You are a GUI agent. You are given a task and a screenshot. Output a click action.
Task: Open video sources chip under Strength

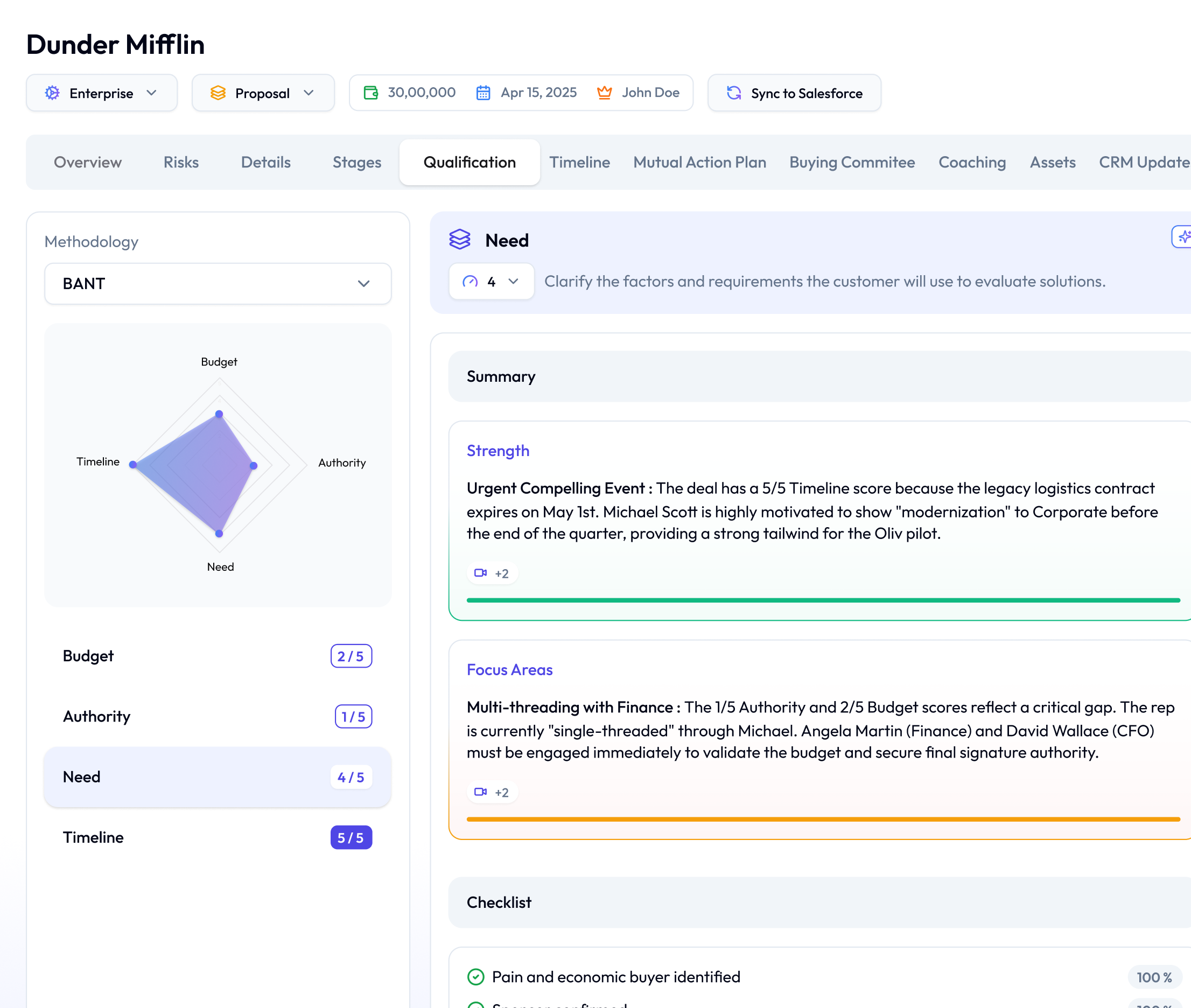(492, 573)
